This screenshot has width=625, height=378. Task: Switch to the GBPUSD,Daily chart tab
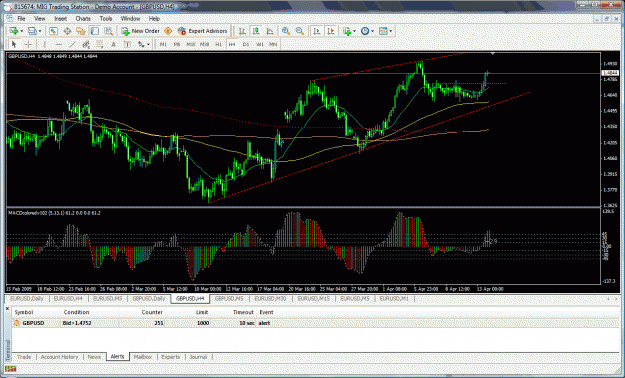(x=149, y=299)
